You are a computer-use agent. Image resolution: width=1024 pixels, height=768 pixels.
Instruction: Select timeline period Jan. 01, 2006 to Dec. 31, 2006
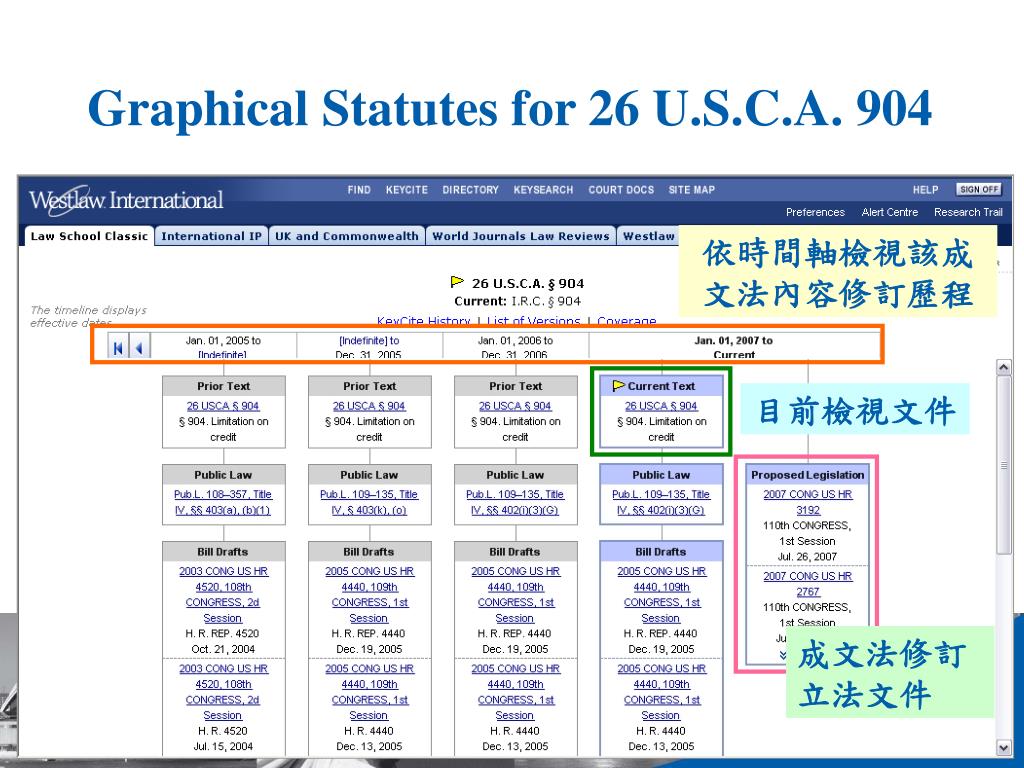click(x=515, y=347)
